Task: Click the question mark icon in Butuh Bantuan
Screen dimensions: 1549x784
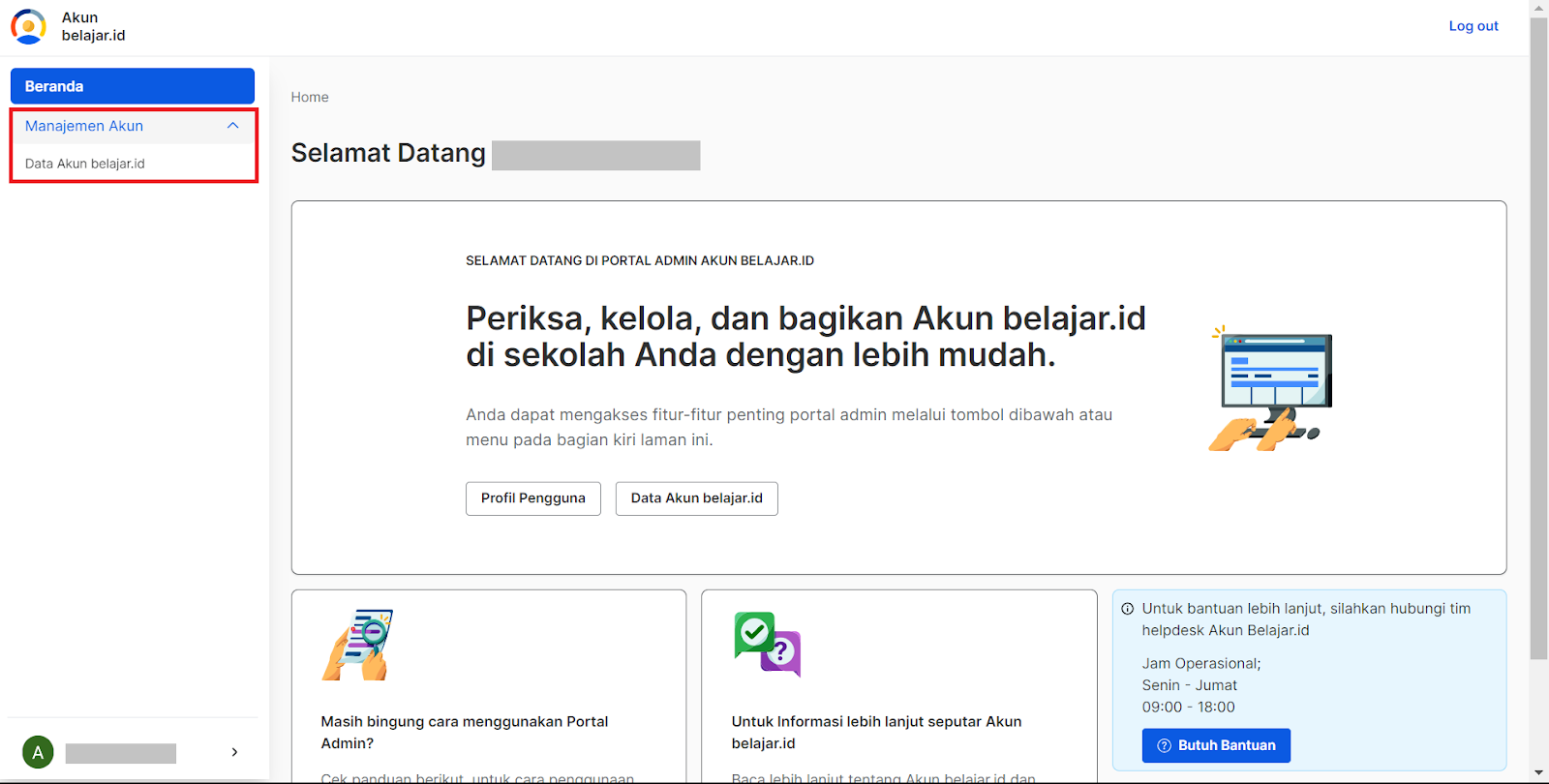Action: tap(1165, 745)
